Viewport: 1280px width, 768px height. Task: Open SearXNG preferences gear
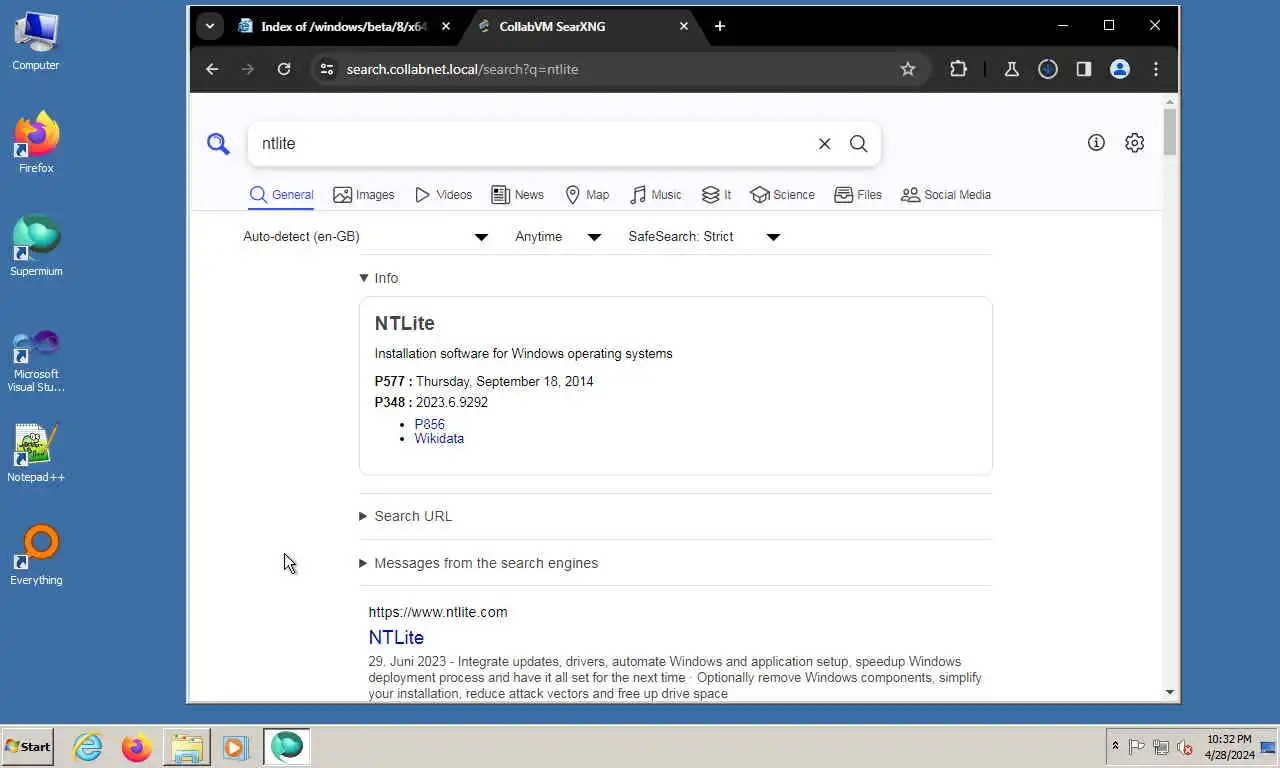coord(1134,143)
